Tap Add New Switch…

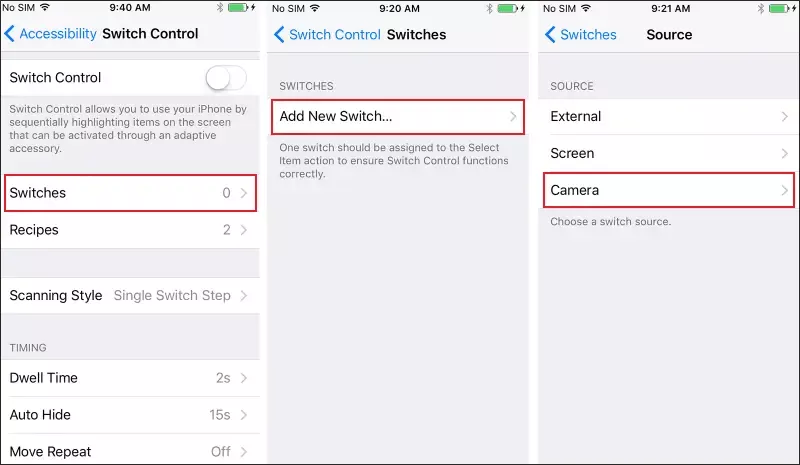pos(398,117)
